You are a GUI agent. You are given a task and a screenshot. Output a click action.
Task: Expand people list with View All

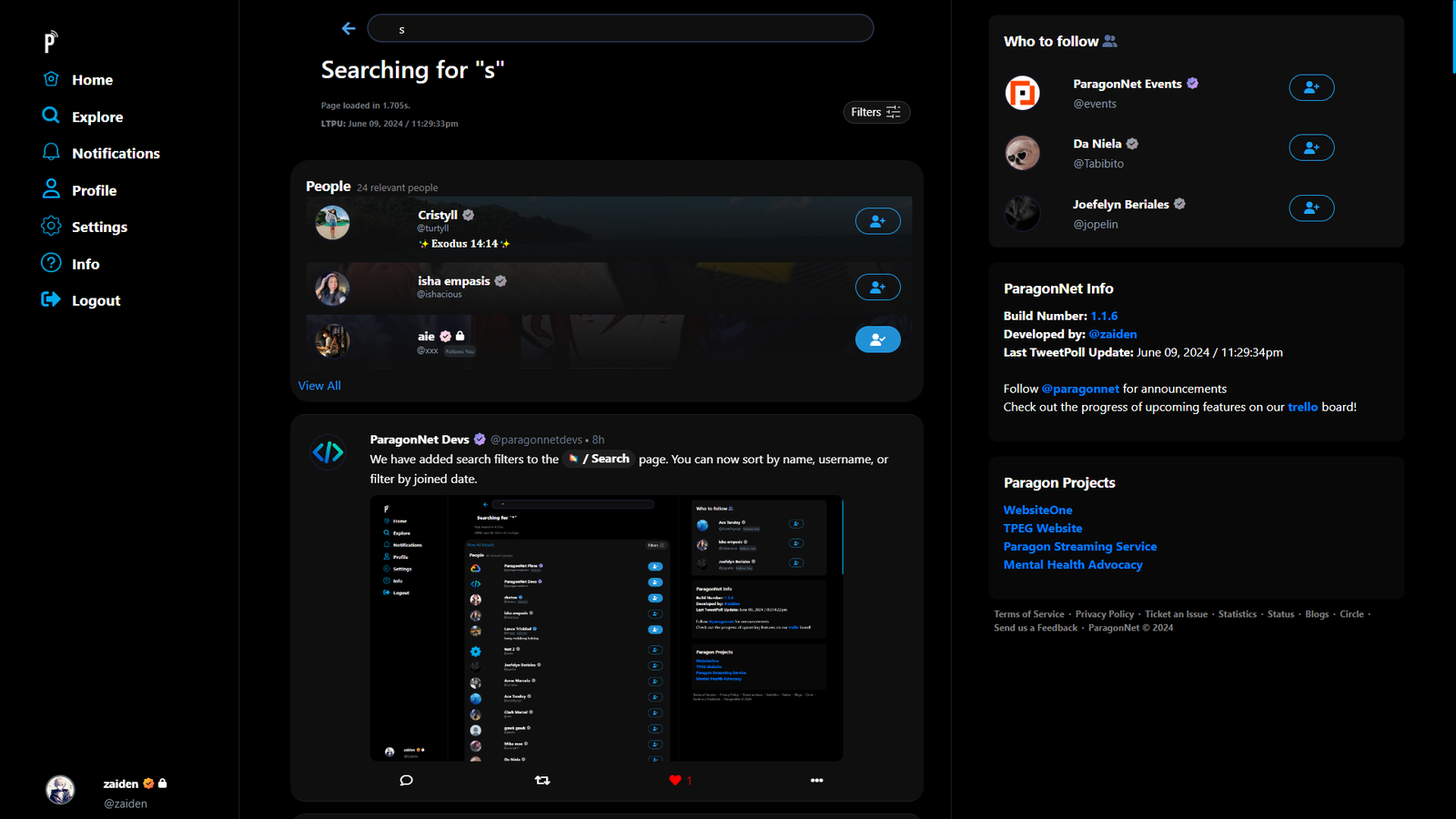pyautogui.click(x=319, y=386)
